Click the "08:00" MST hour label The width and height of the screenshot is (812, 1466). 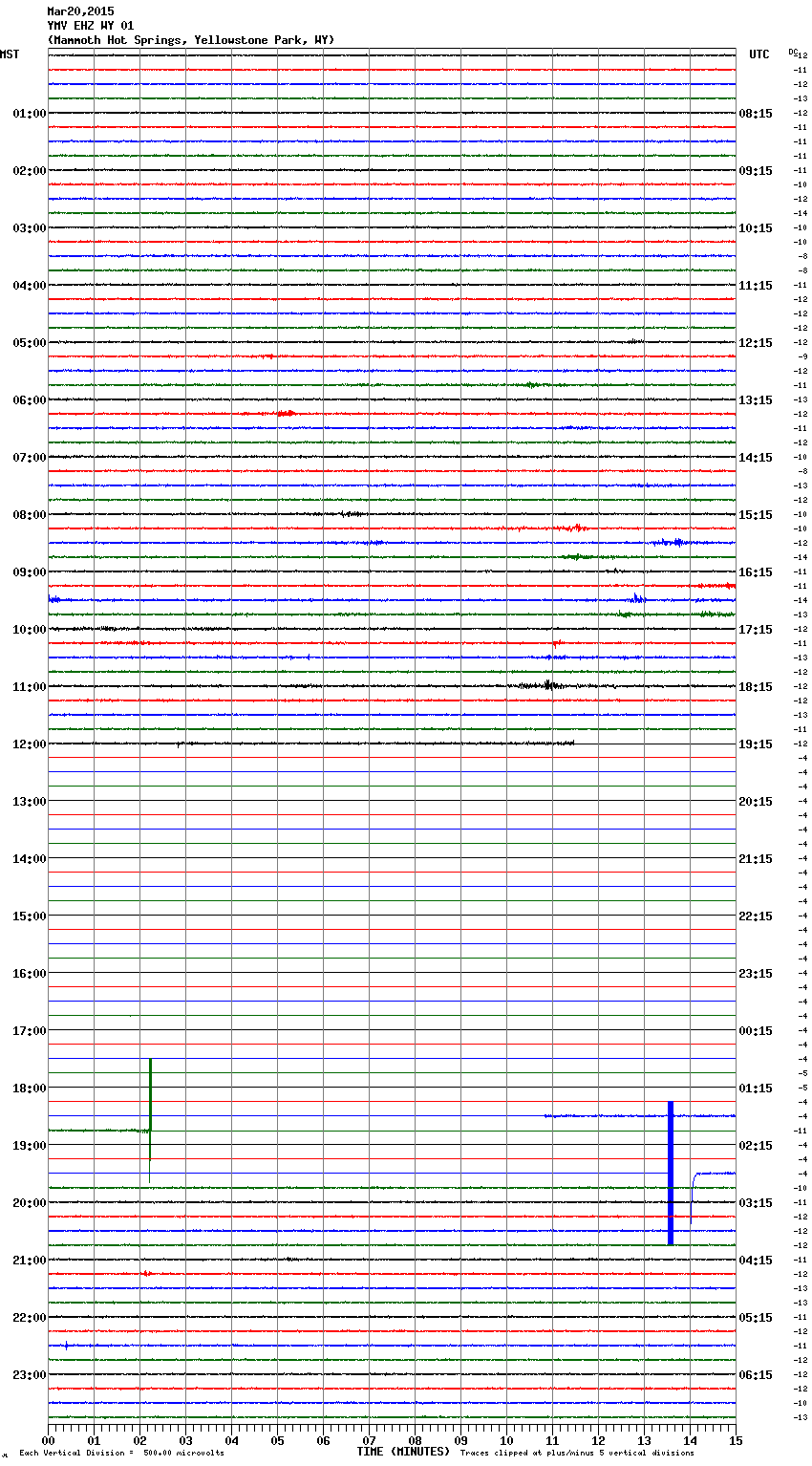(30, 515)
